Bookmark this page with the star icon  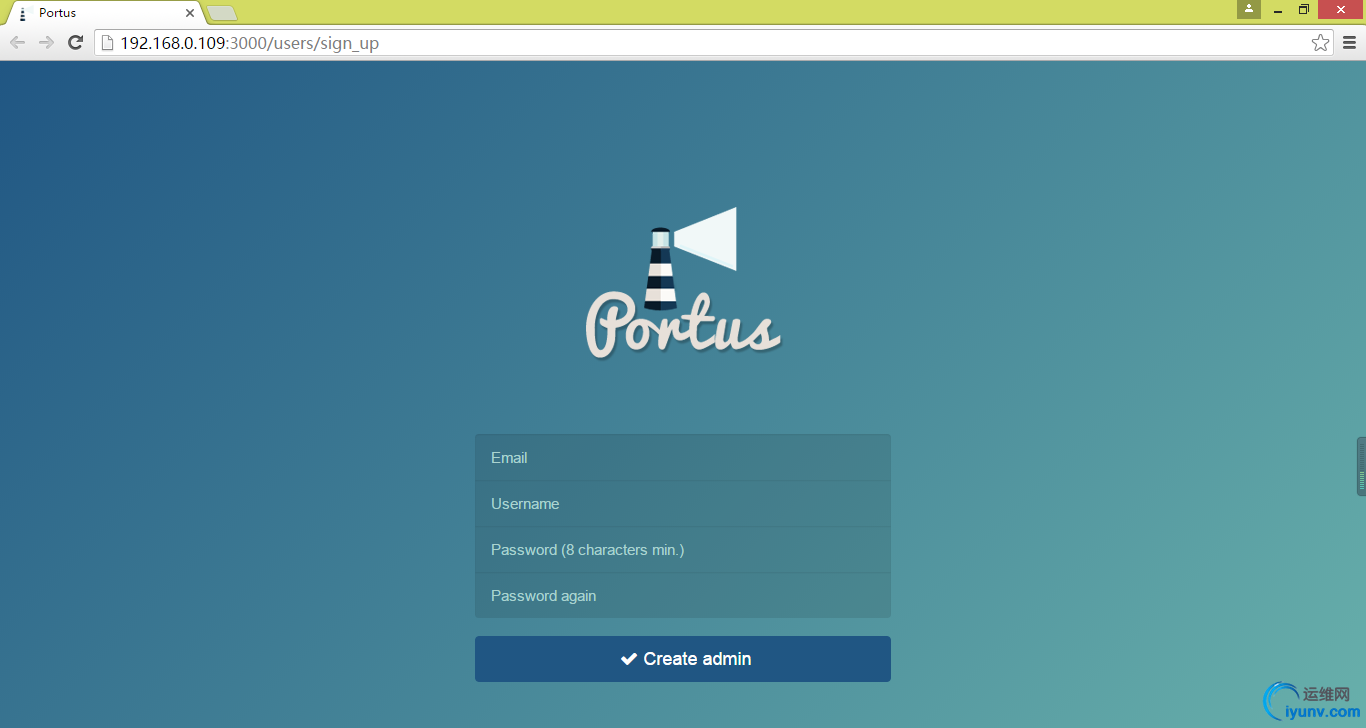click(1321, 43)
